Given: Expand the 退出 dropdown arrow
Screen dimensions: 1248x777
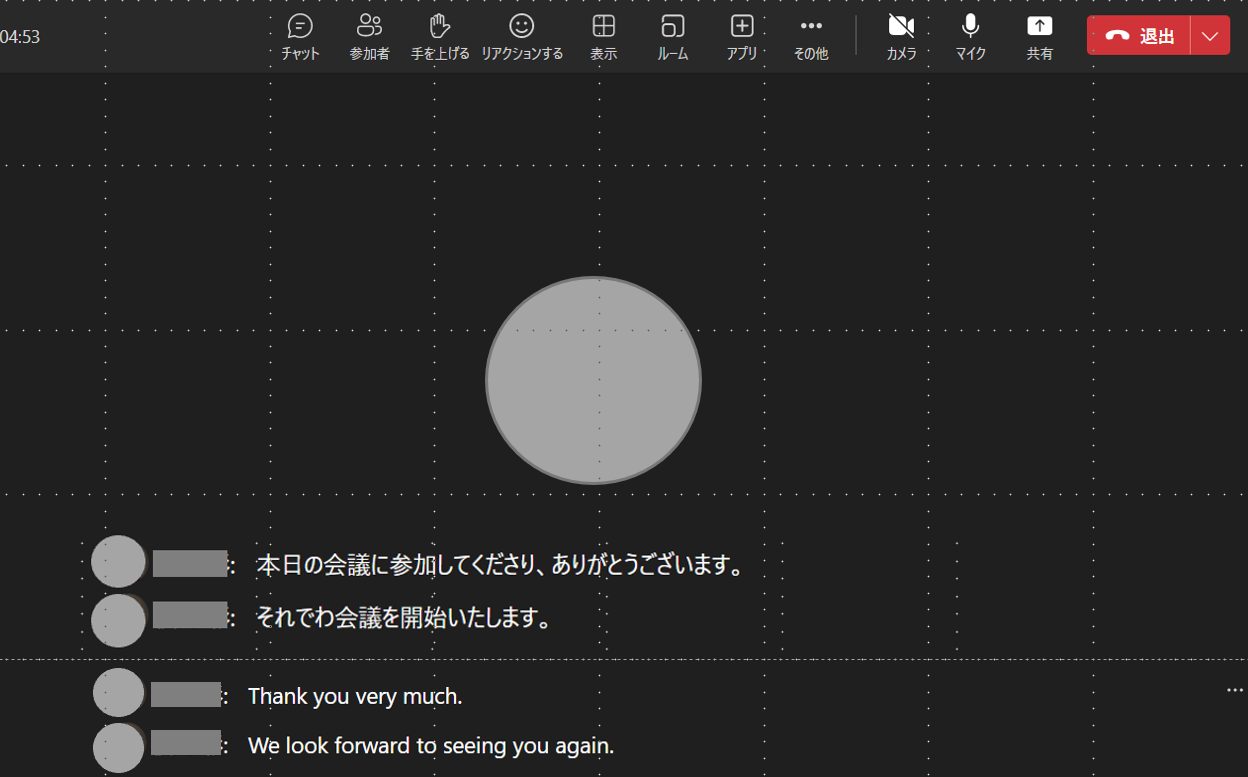Looking at the screenshot, I should [x=1210, y=36].
